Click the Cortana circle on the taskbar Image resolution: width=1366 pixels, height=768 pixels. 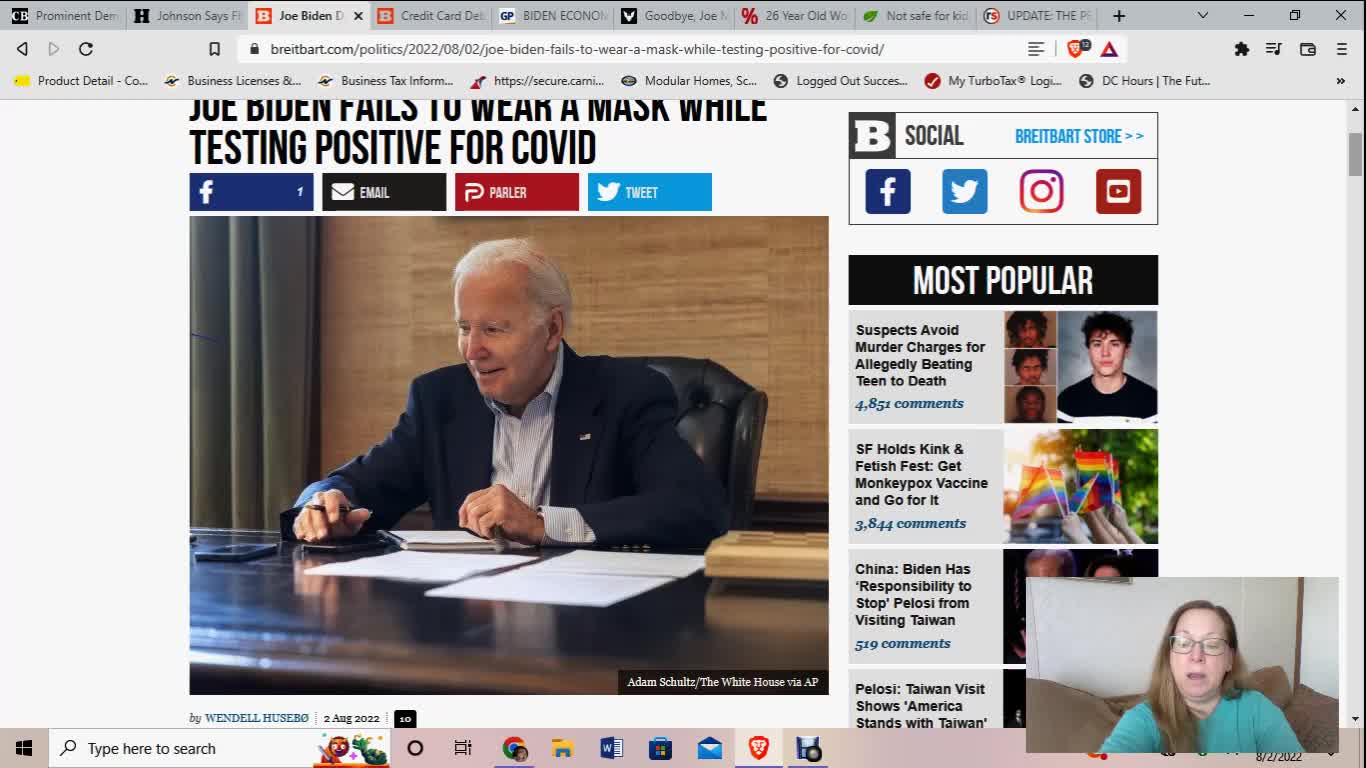click(x=415, y=748)
